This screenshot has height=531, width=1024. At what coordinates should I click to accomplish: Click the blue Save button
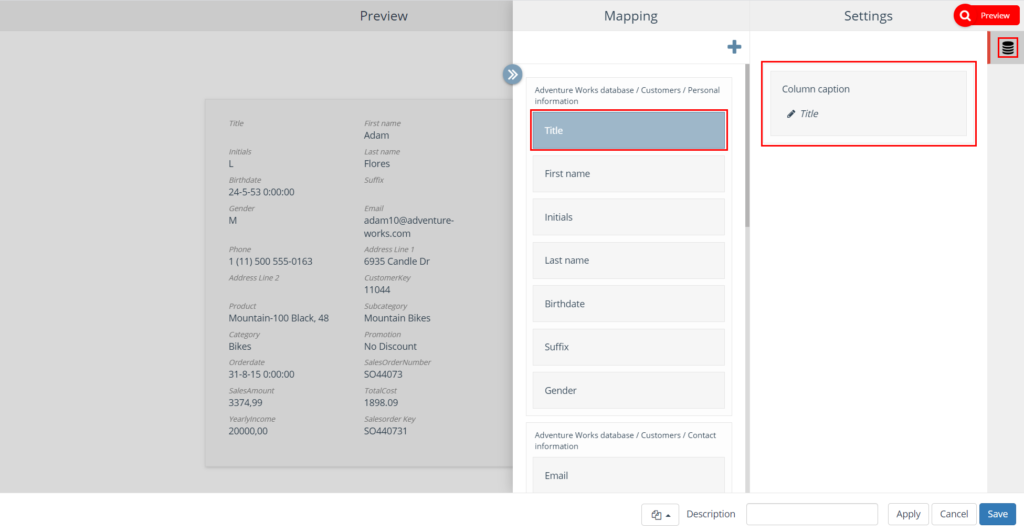pos(997,514)
